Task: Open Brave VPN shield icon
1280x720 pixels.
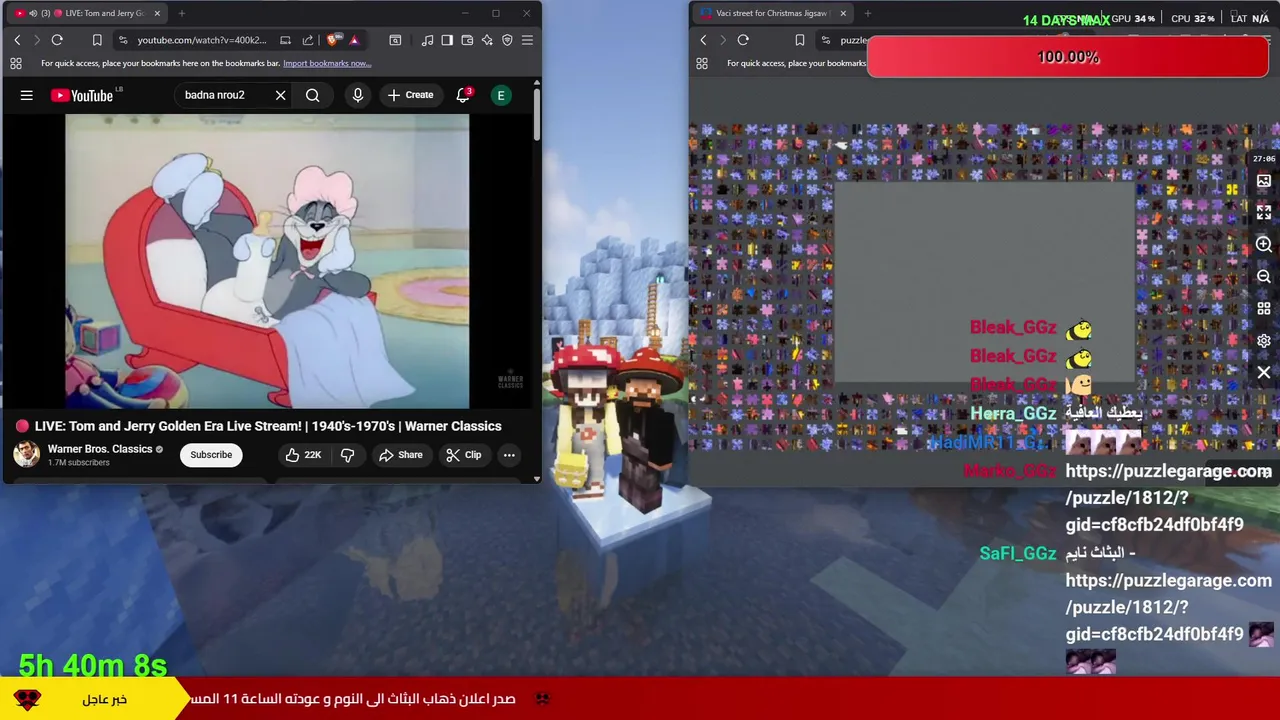Action: [x=507, y=40]
